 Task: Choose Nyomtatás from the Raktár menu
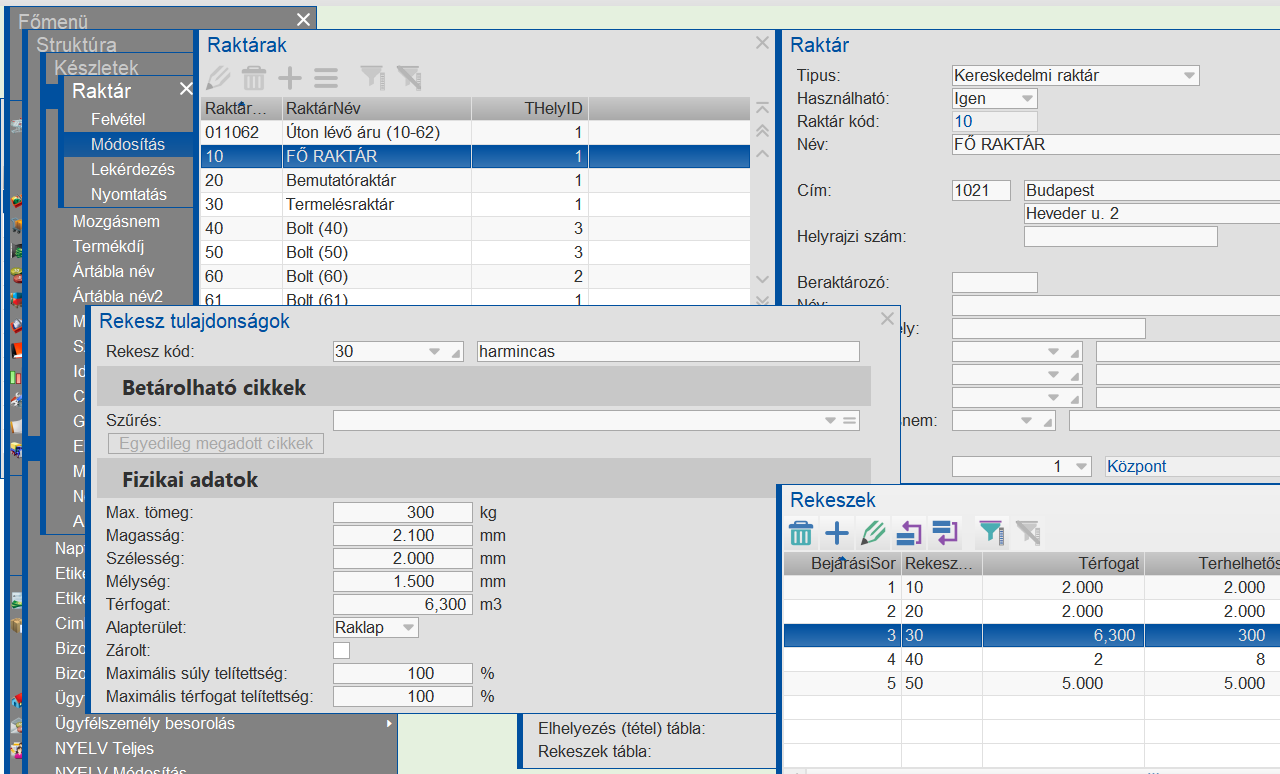tap(128, 194)
